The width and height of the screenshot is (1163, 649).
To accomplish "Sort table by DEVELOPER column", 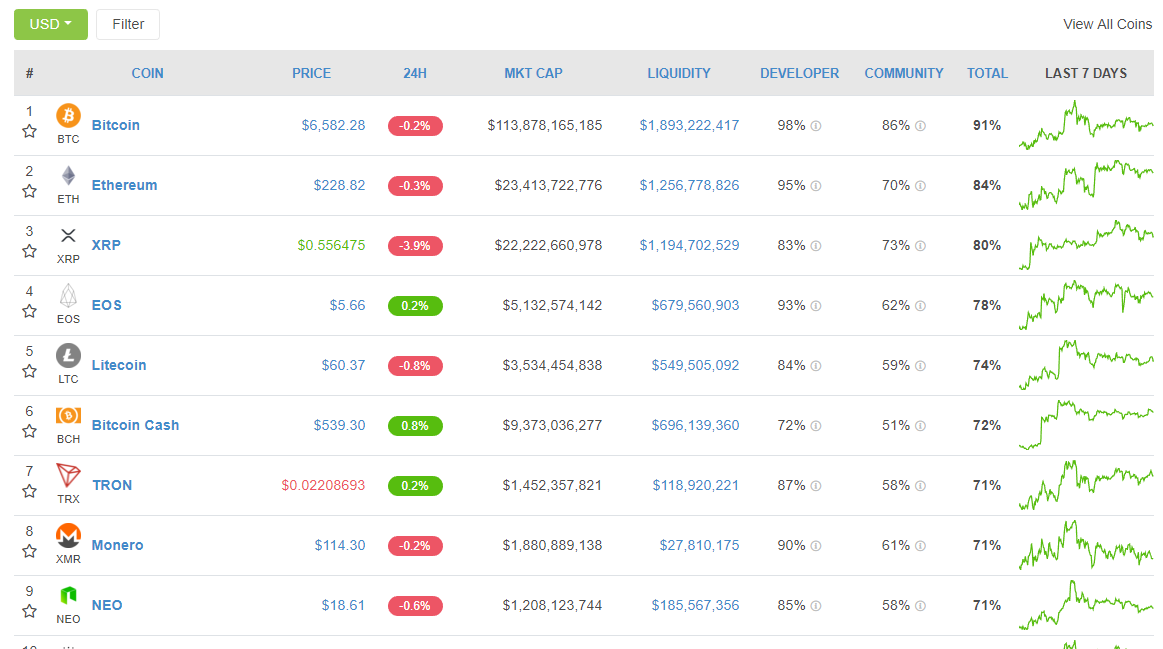I will [800, 73].
